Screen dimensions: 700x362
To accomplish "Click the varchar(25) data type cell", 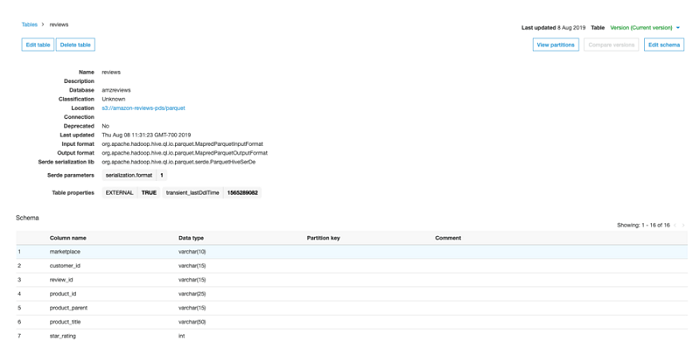I will 192,294.
